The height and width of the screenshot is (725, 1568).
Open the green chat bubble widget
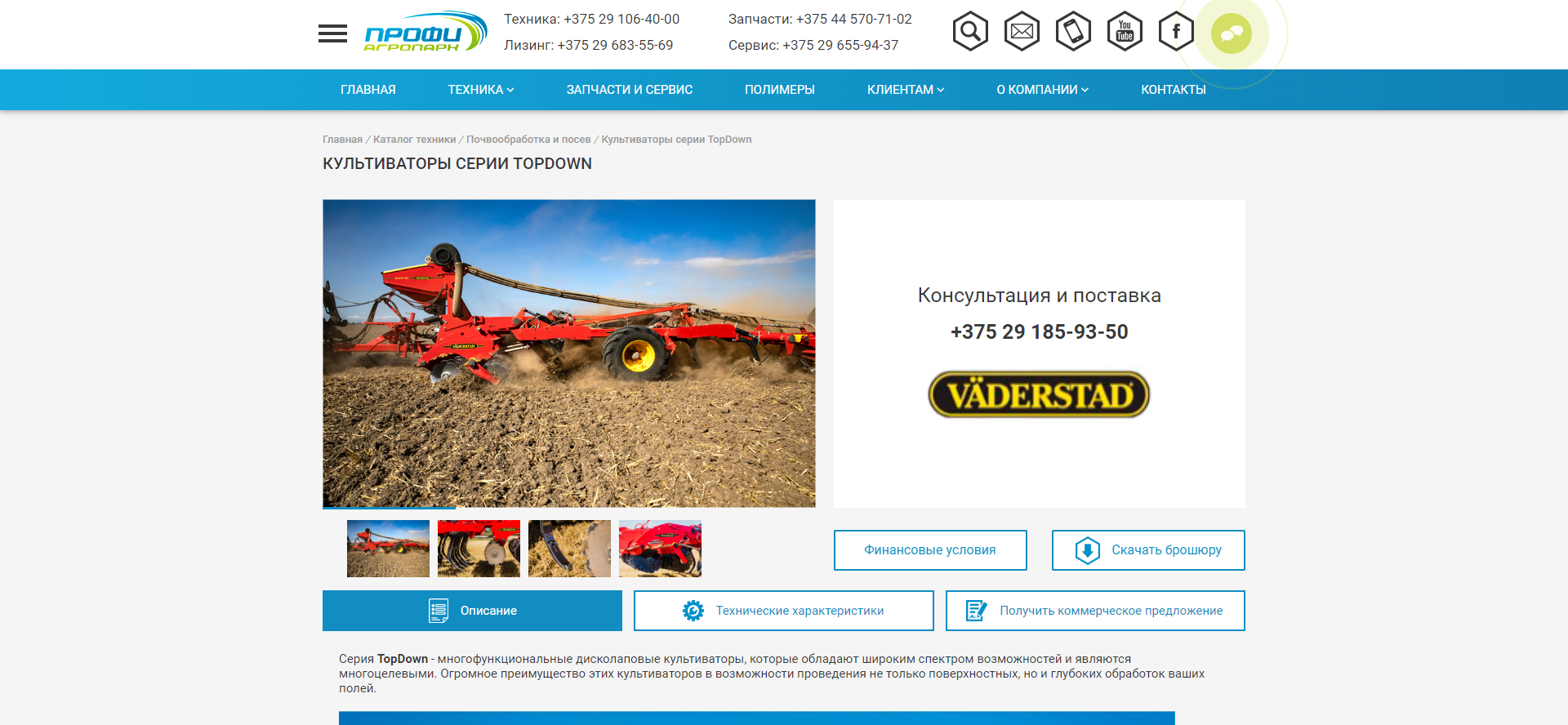point(1232,33)
